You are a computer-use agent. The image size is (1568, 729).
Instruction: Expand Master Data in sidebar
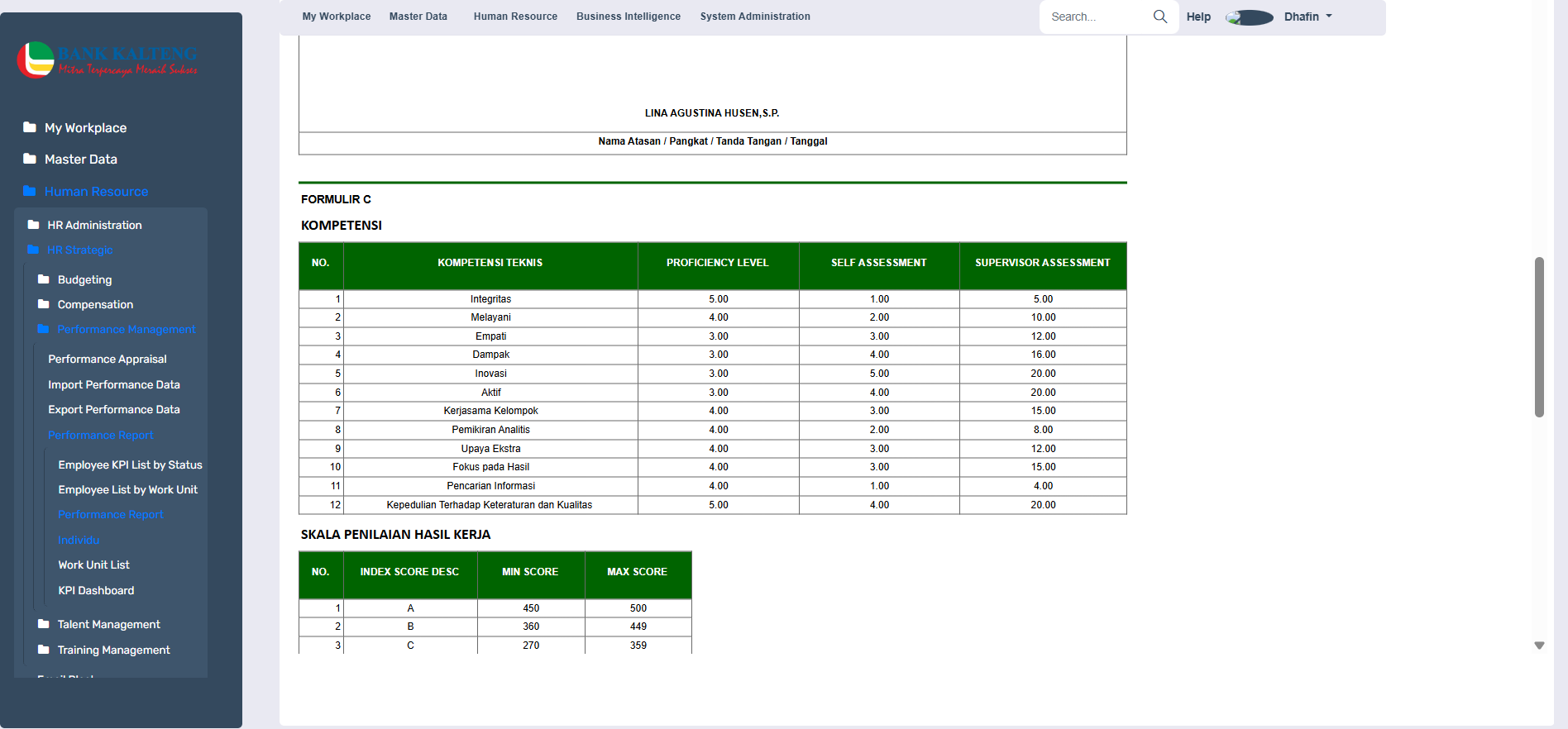[x=81, y=160]
